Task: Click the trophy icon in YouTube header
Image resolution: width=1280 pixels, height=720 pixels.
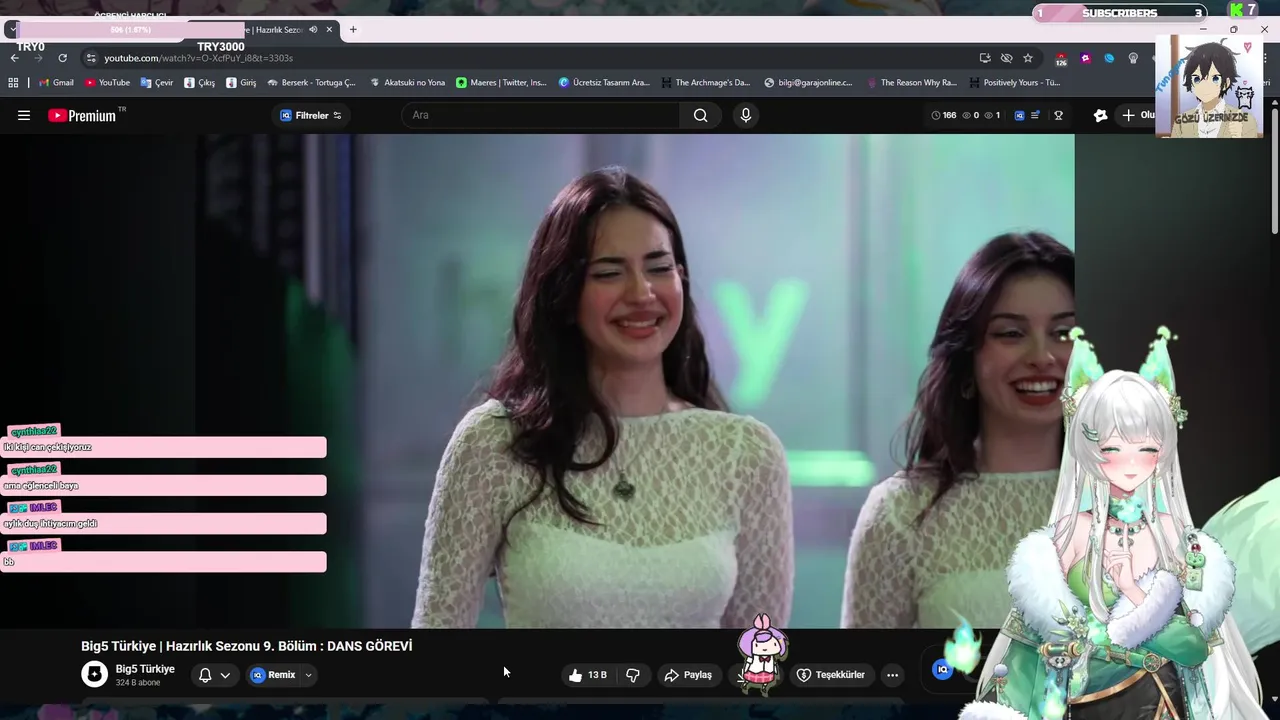Action: click(1058, 115)
